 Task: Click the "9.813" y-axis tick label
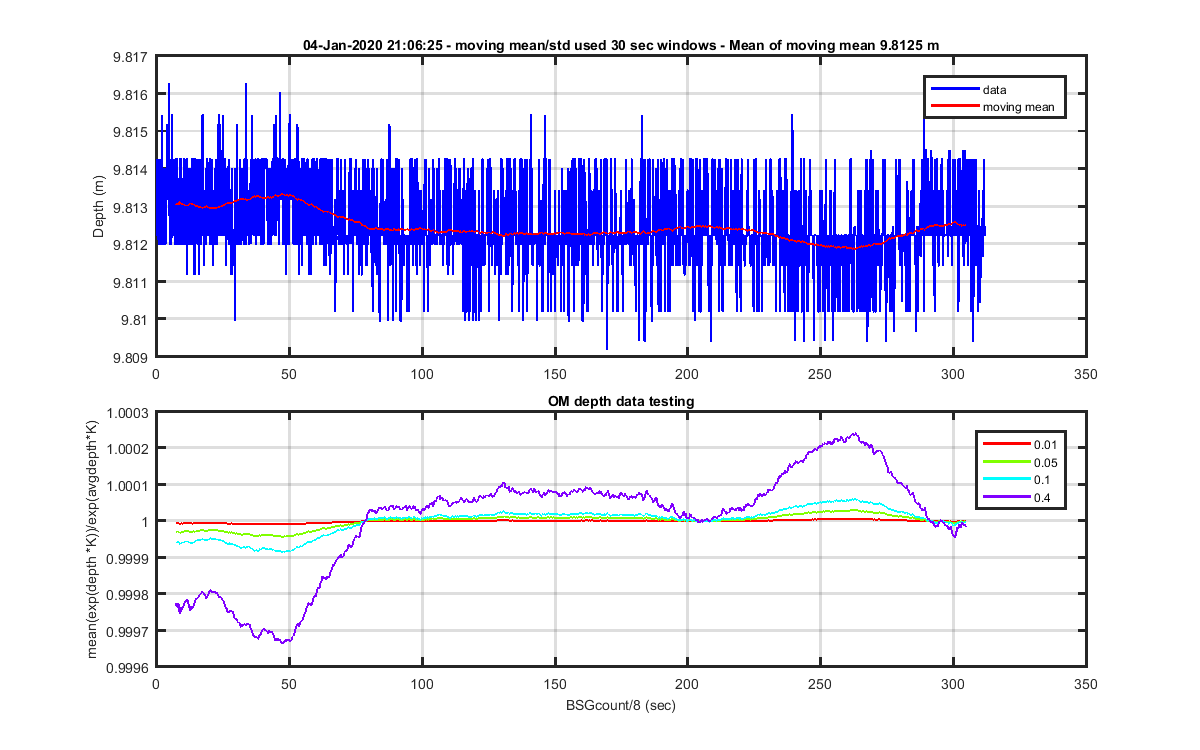point(131,207)
